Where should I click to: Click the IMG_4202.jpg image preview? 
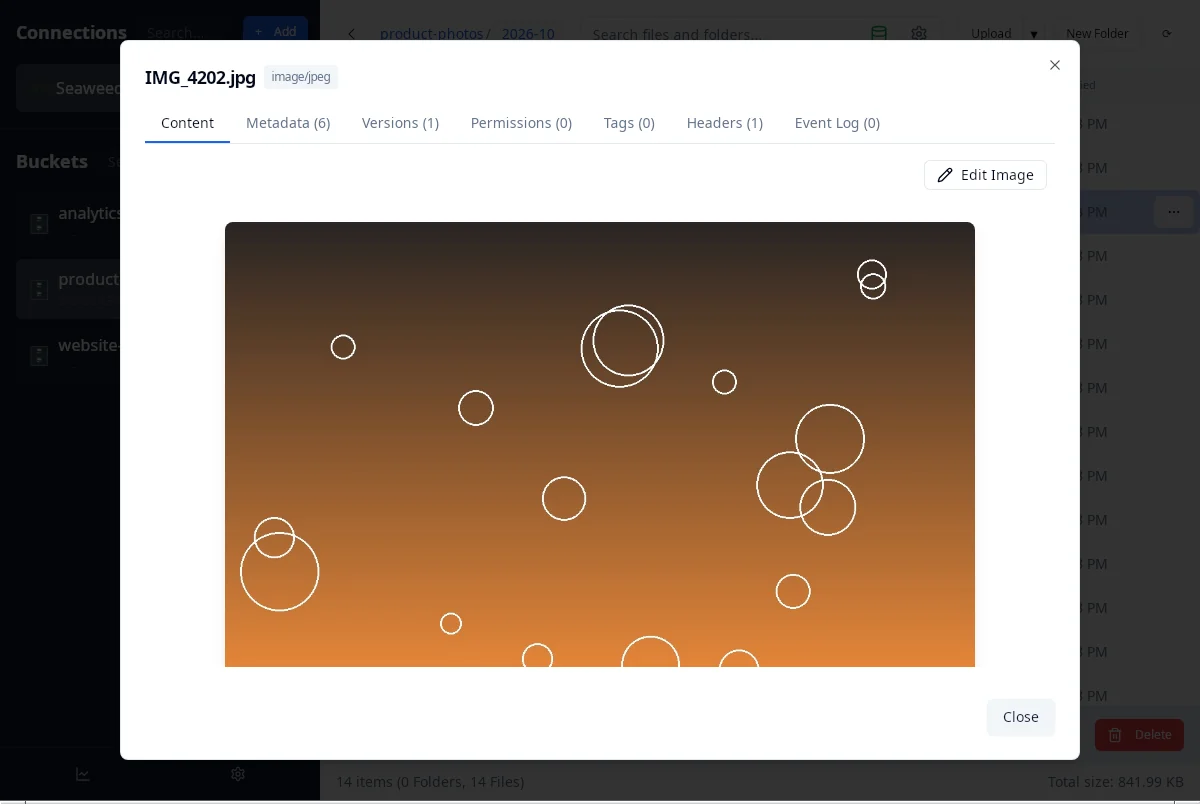click(600, 444)
